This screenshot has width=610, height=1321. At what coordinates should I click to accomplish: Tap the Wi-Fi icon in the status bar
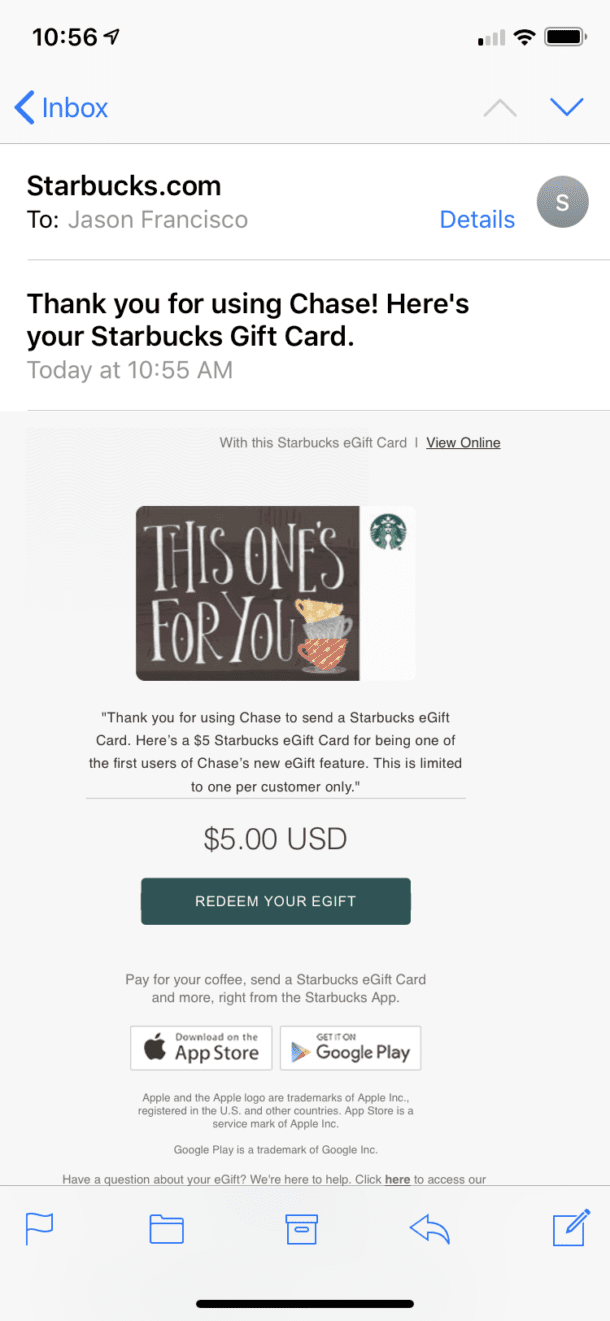[524, 36]
